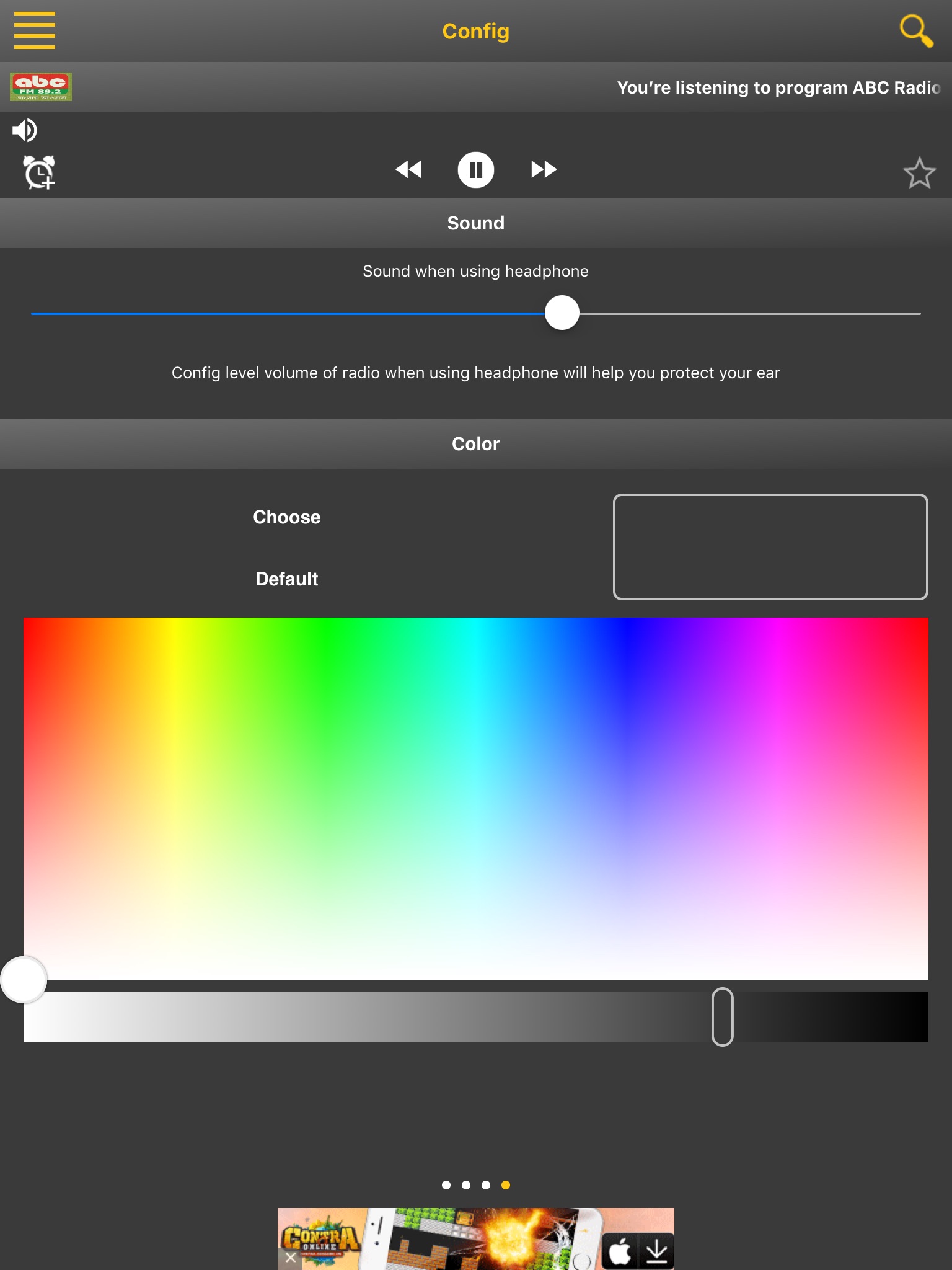This screenshot has height=1270, width=952.
Task: Skip to next station with fast-forward
Action: [544, 169]
